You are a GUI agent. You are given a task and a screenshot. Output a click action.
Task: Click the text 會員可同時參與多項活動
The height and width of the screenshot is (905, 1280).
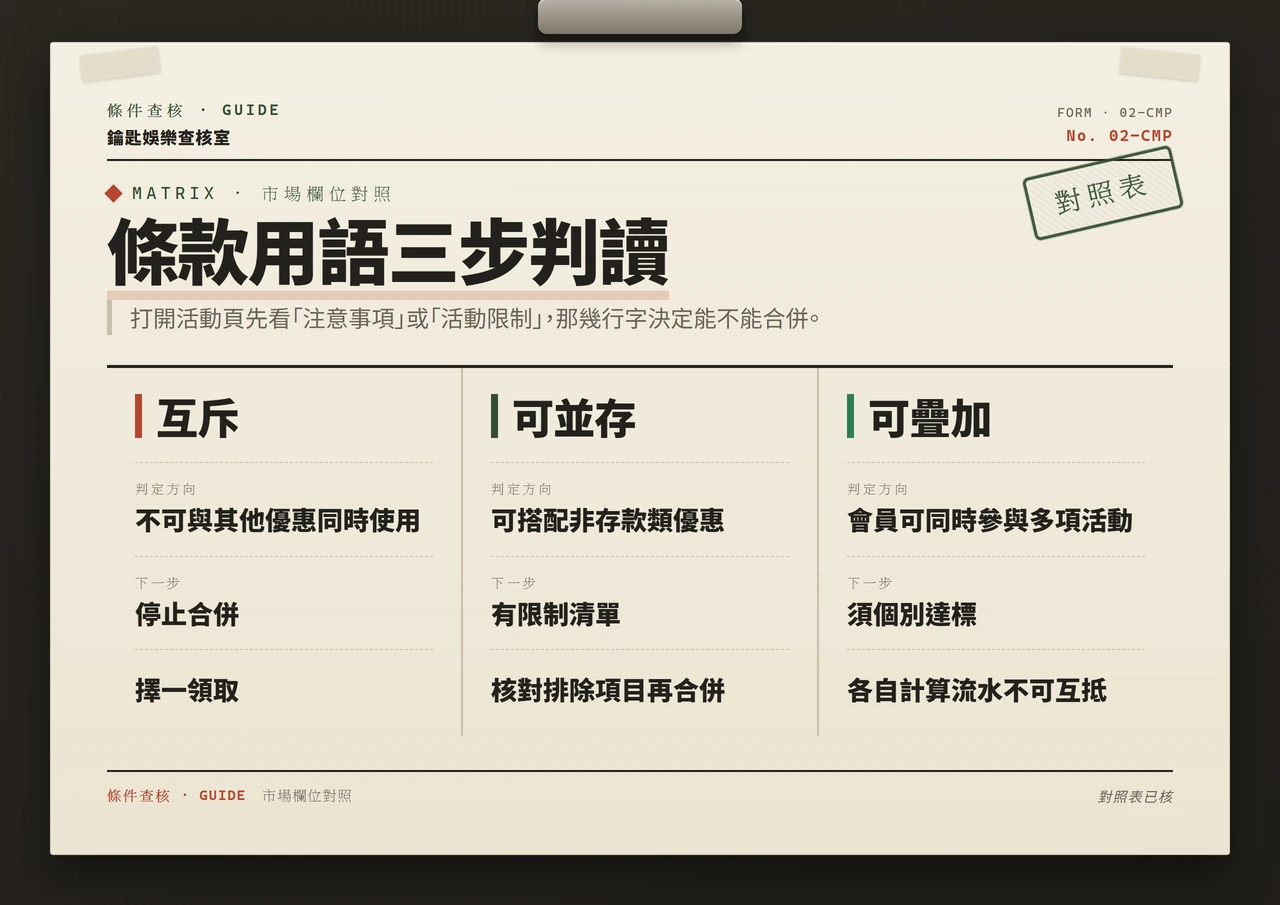tap(990, 520)
